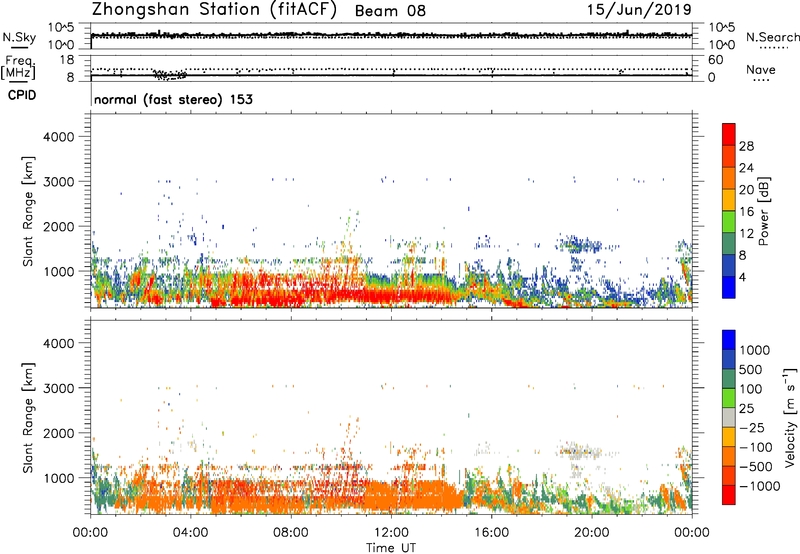The image size is (800, 554).
Task: Click the date '15/Jun/2019'
Action: pyautogui.click(x=639, y=10)
